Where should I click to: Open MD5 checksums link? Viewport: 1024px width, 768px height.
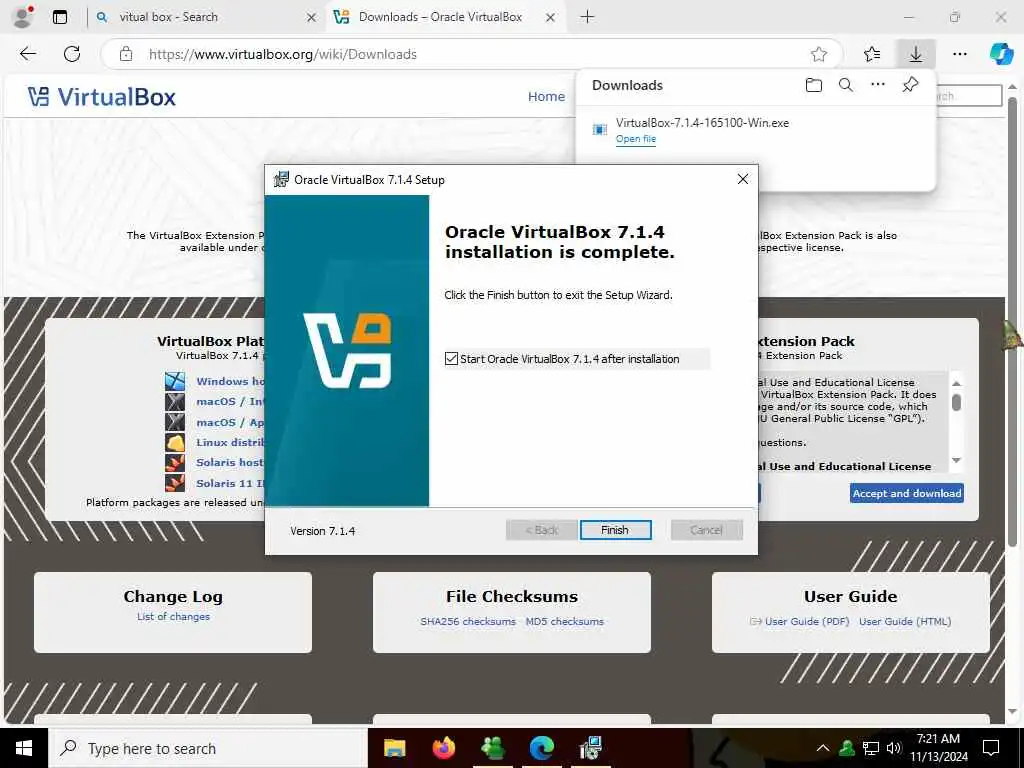pos(565,622)
